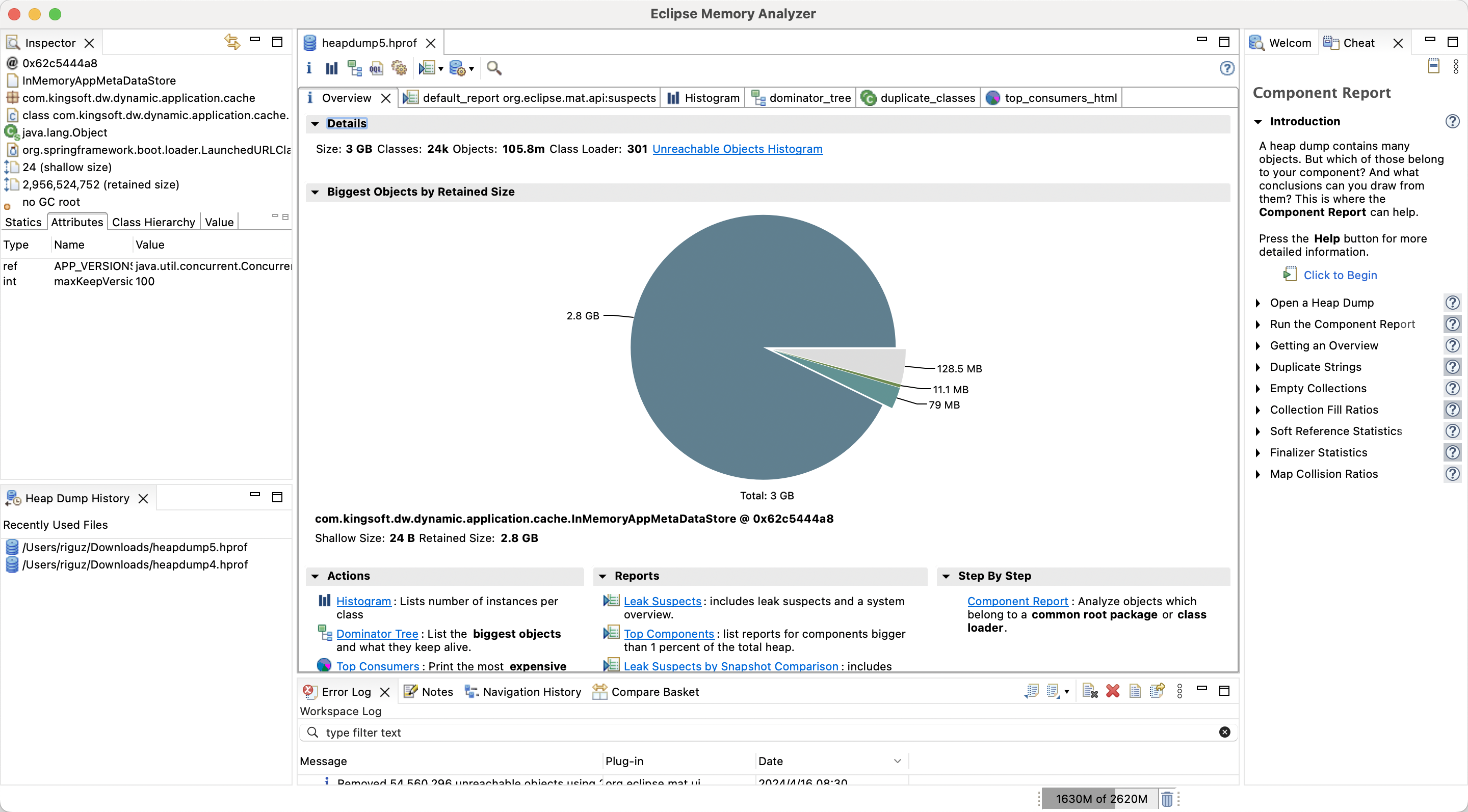Click the Leak Suspects report link
The height and width of the screenshot is (812, 1468).
coord(662,601)
